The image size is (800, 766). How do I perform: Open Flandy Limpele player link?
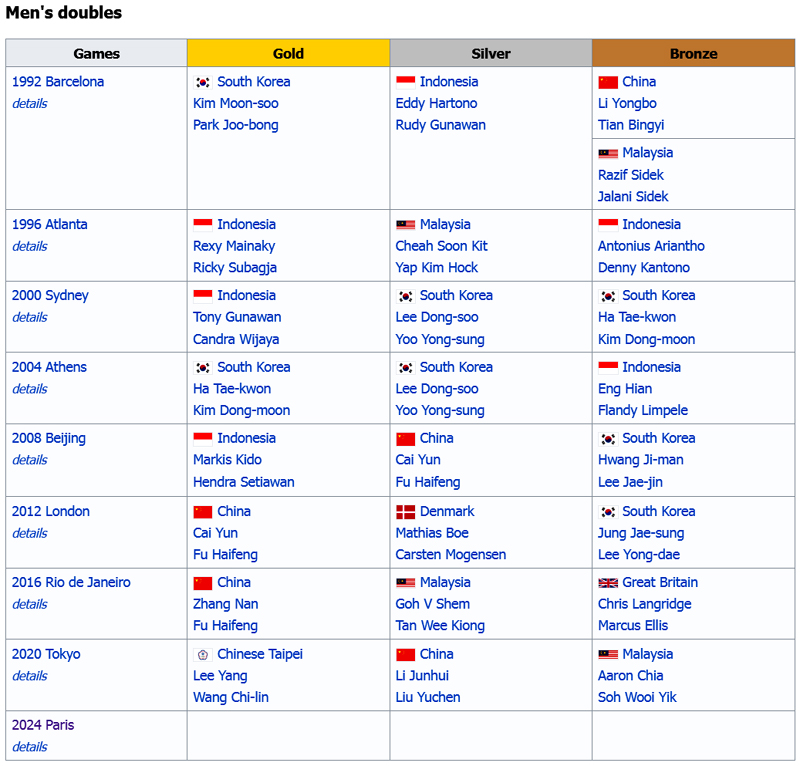point(642,411)
